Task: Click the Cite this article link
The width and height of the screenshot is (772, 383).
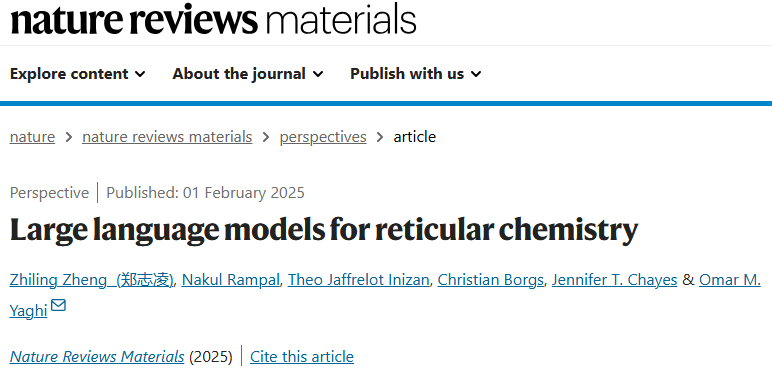Action: [x=302, y=356]
